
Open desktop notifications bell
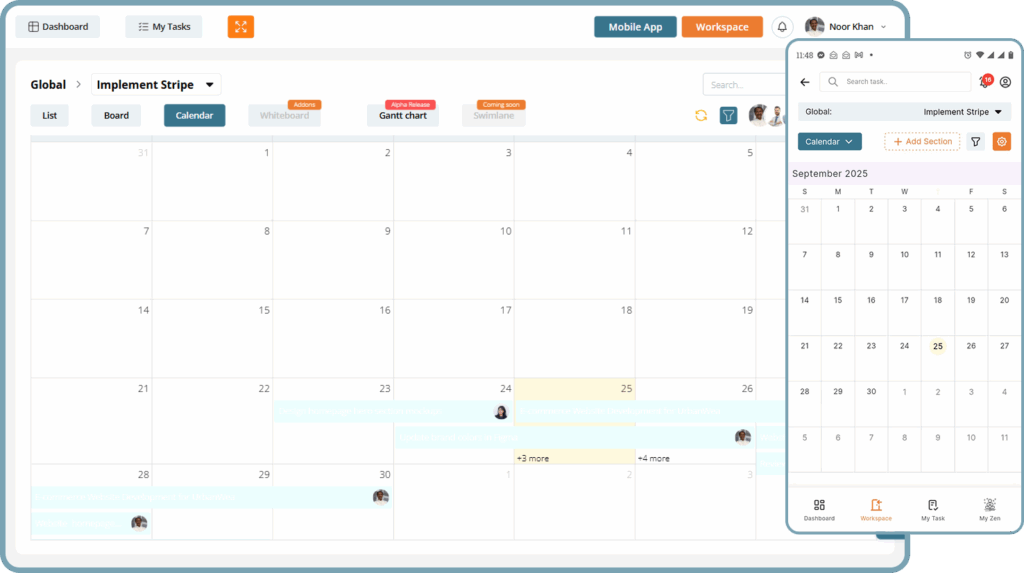[x=782, y=27]
